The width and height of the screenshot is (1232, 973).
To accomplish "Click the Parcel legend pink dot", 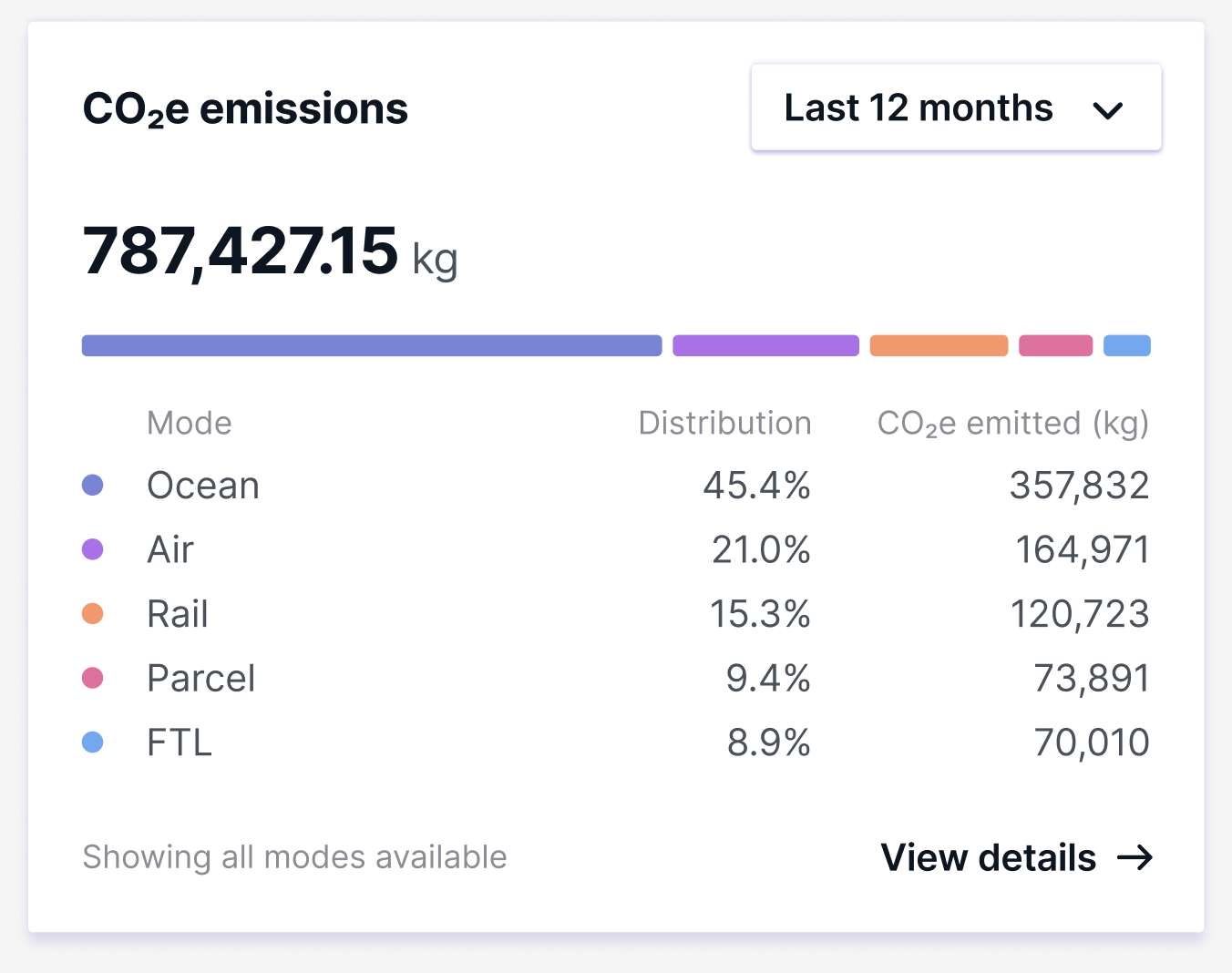I will [x=93, y=678].
